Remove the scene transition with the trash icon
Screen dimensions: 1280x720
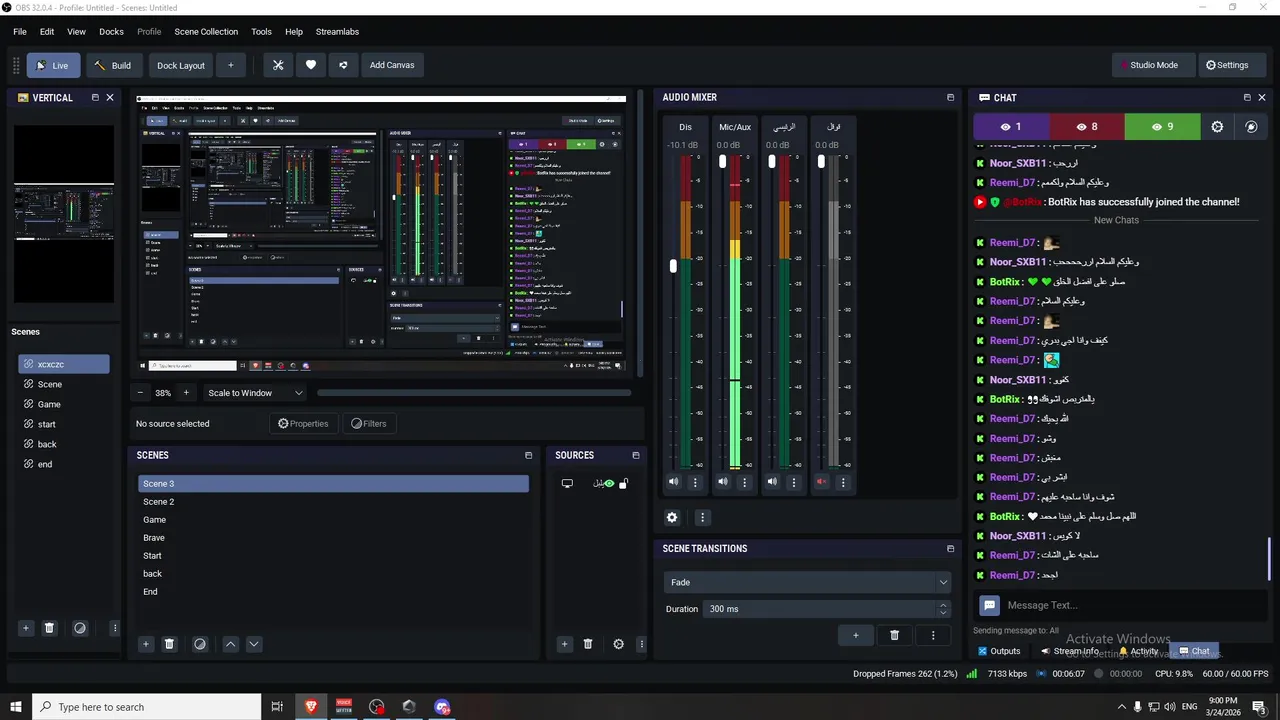[894, 635]
